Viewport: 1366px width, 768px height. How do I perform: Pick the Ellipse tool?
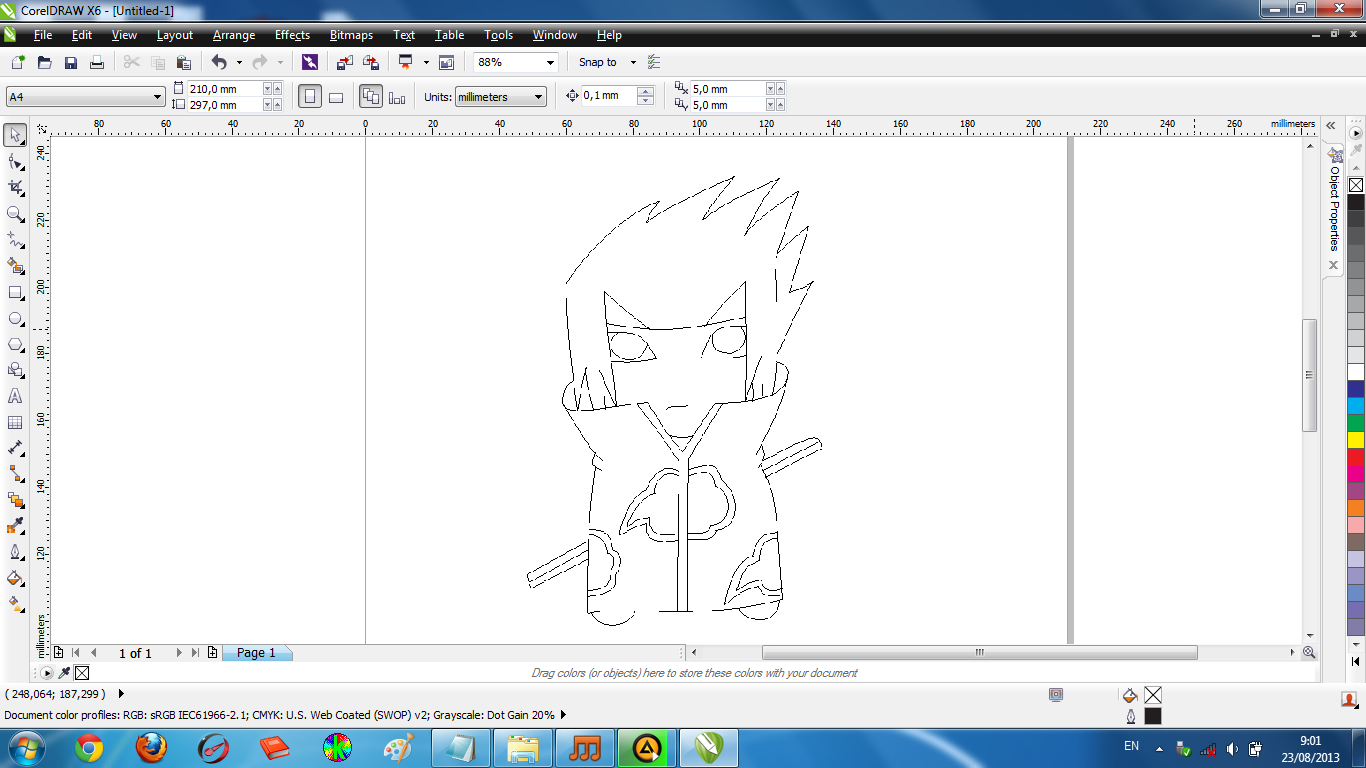pyautogui.click(x=15, y=318)
